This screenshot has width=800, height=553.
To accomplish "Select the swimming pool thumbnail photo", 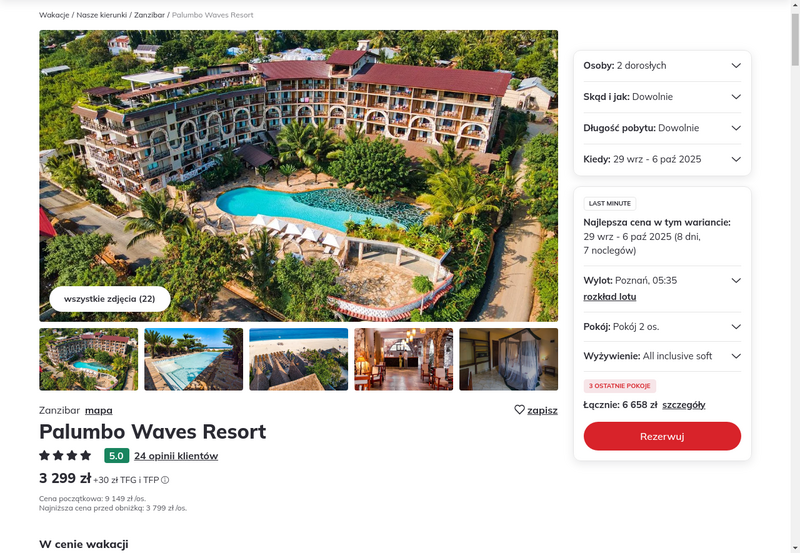I will 193,359.
